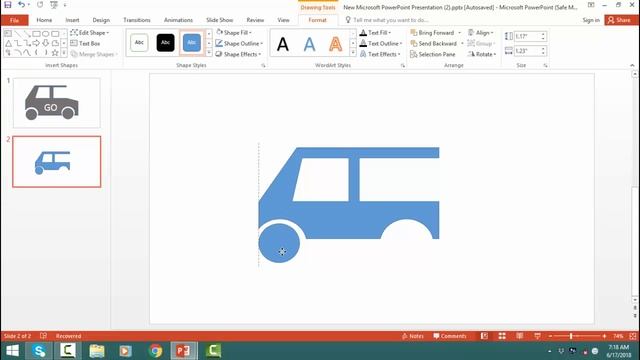
Task: Switch to the Home tab
Action: click(44, 20)
